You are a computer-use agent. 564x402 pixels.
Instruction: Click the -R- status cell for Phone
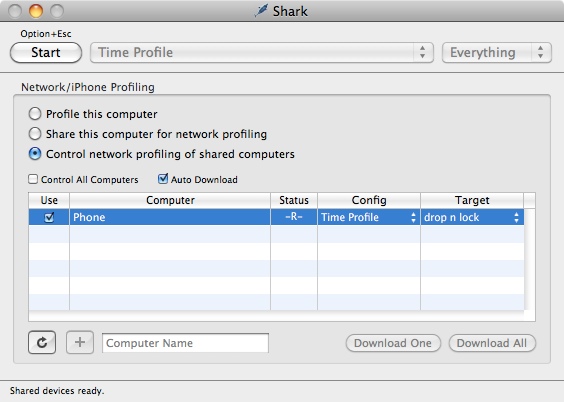(294, 217)
